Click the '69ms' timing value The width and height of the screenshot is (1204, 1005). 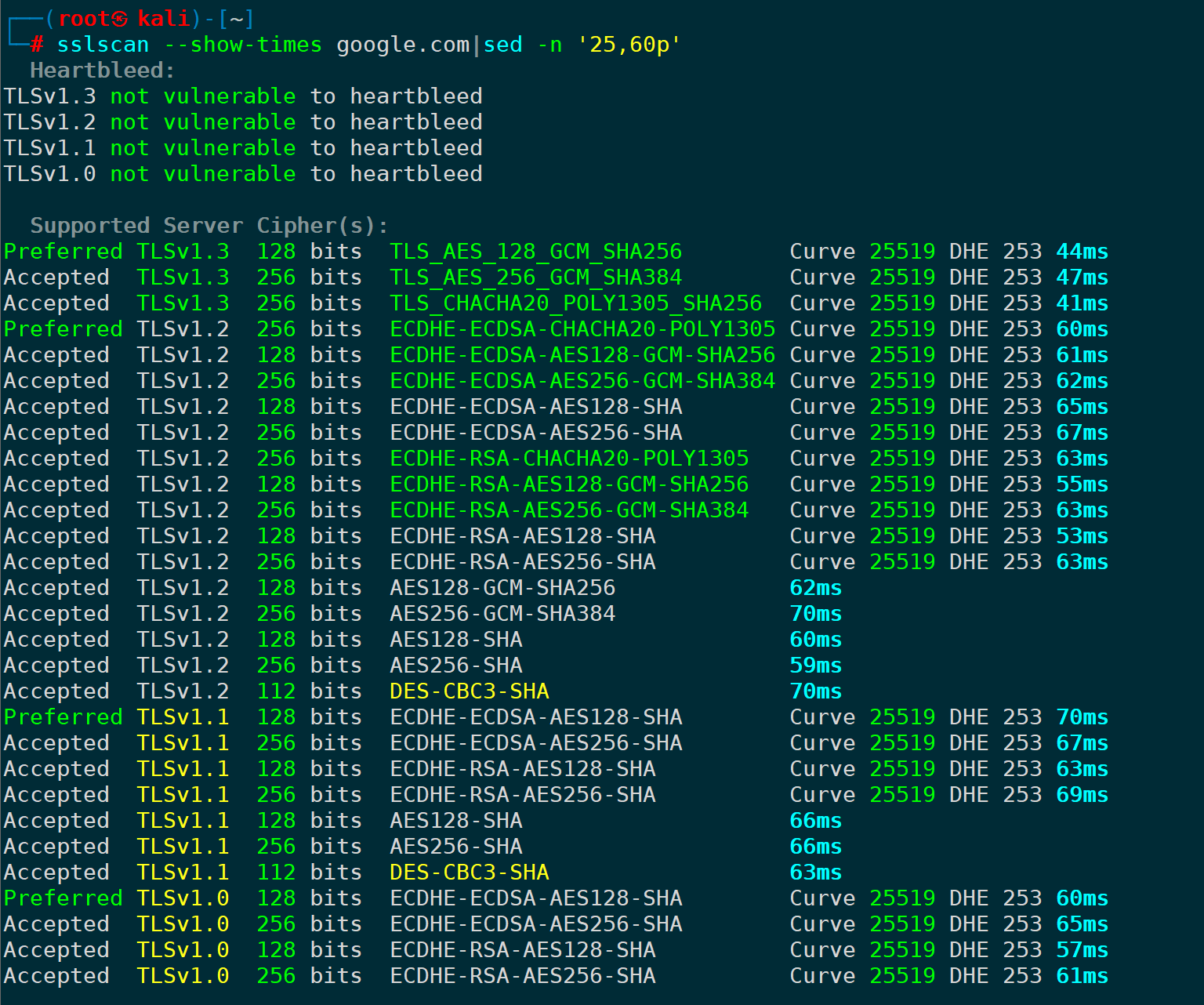(1083, 795)
